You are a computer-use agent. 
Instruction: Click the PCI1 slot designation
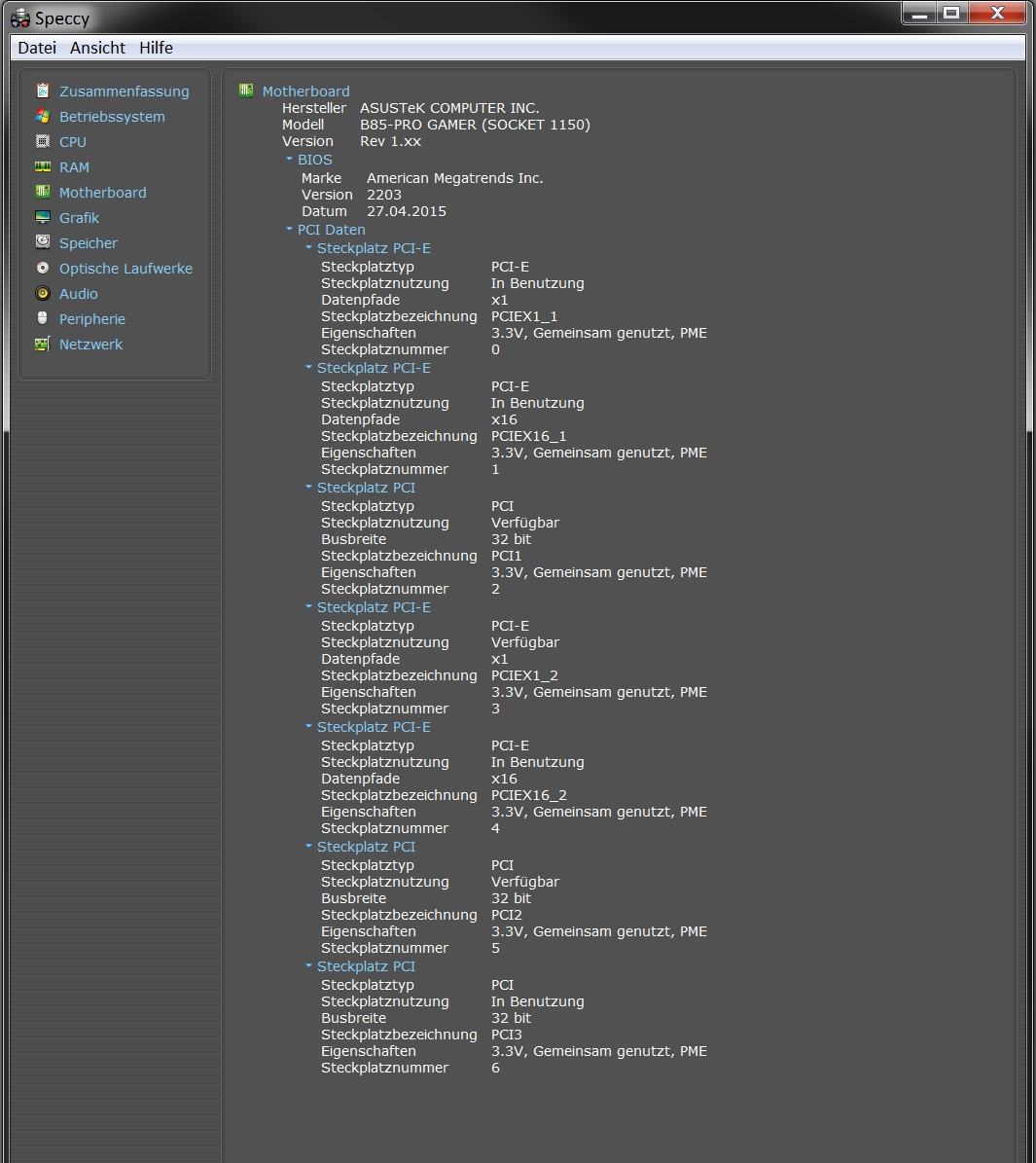pos(507,556)
